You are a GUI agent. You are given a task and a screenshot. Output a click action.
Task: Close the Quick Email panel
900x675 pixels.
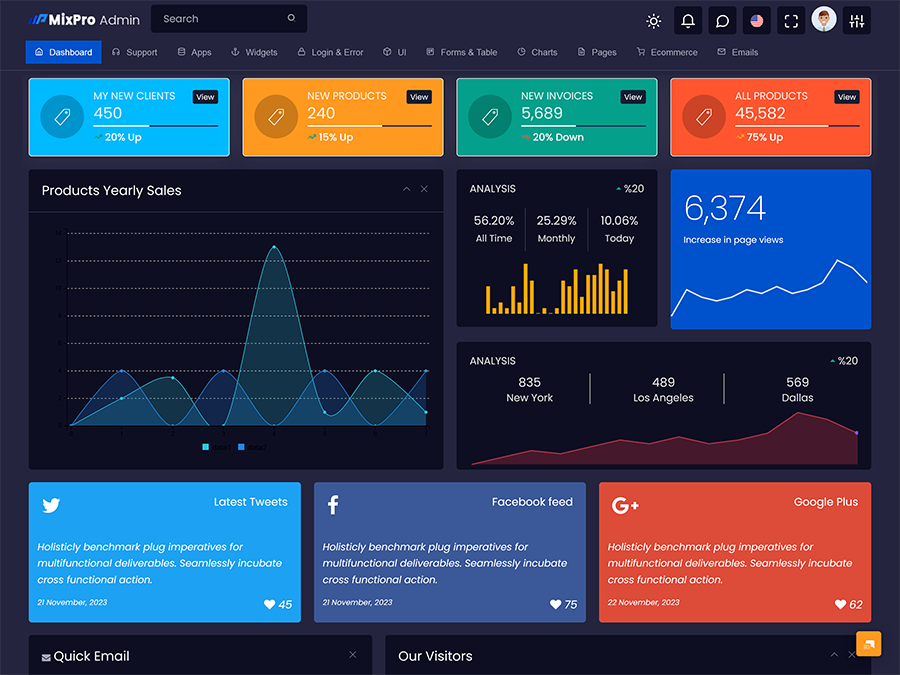click(352, 654)
